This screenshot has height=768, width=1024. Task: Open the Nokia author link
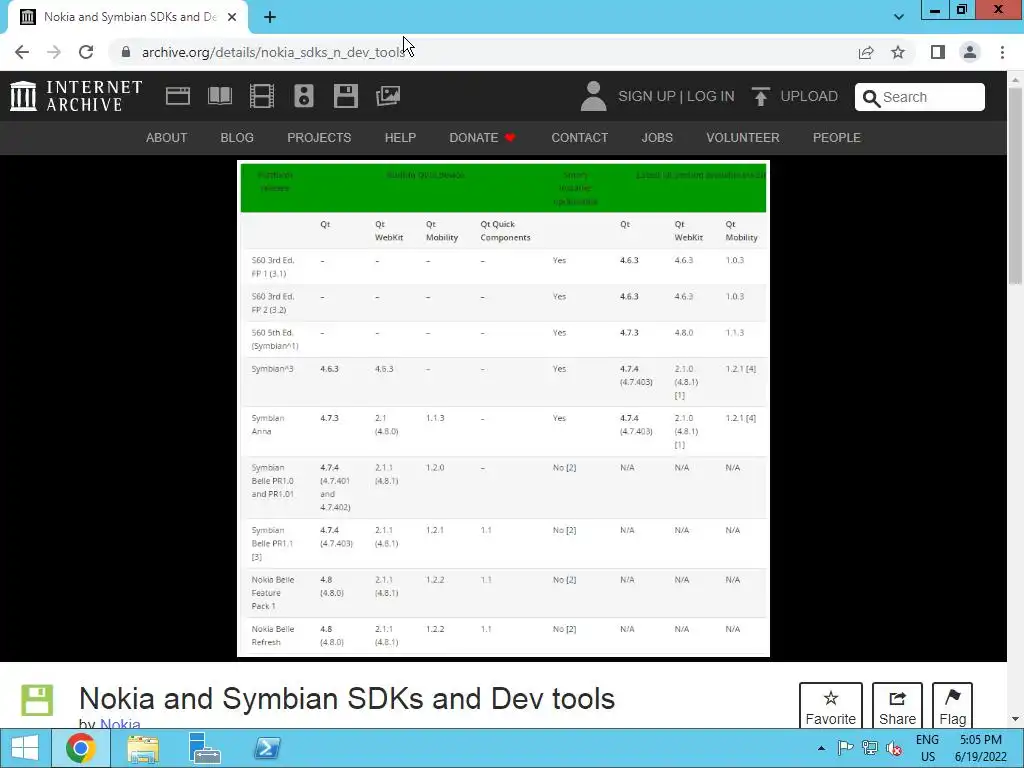tap(120, 724)
